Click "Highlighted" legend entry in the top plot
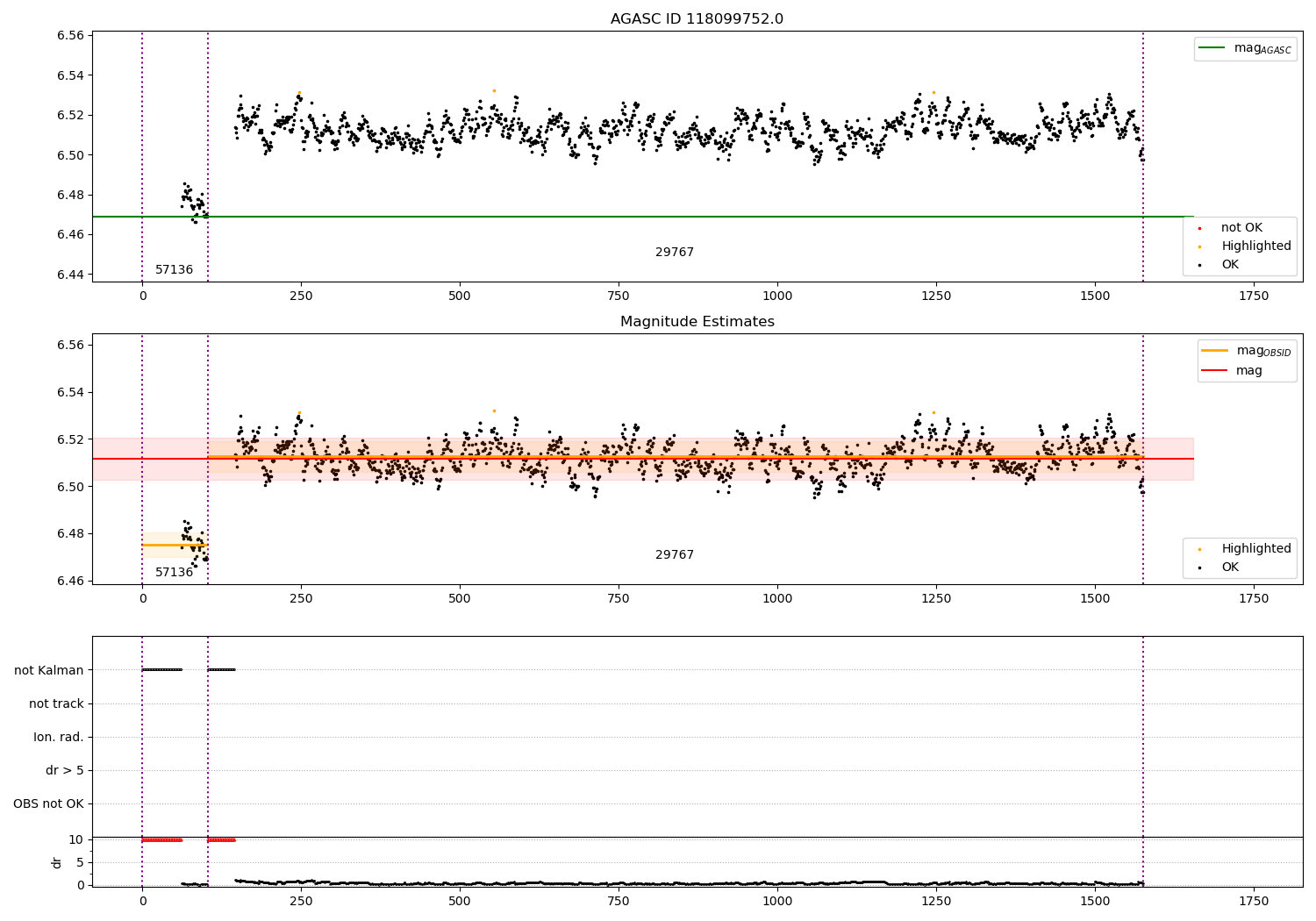Screen dimensions: 1316x921 click(x=1256, y=246)
